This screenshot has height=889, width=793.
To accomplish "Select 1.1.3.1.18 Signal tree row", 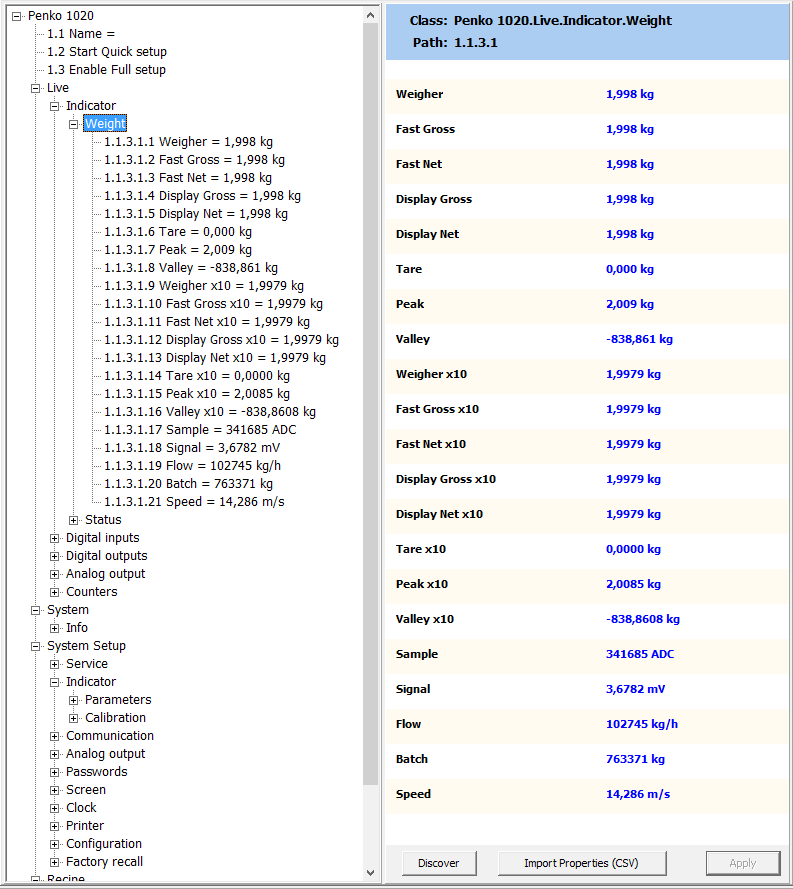I will click(x=192, y=448).
